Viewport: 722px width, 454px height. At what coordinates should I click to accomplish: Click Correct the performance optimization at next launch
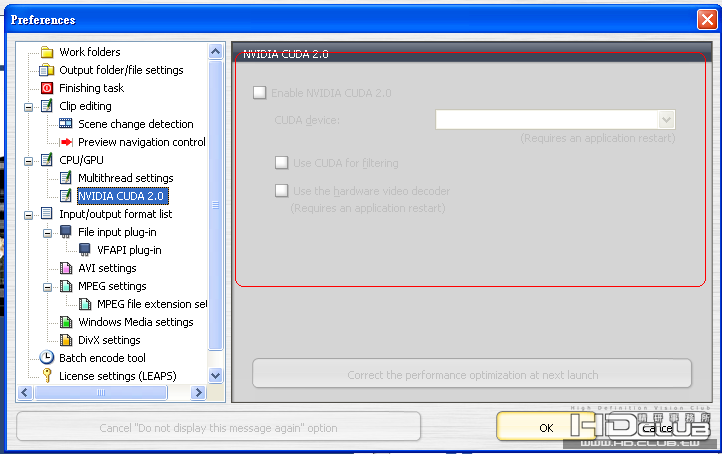(x=472, y=374)
